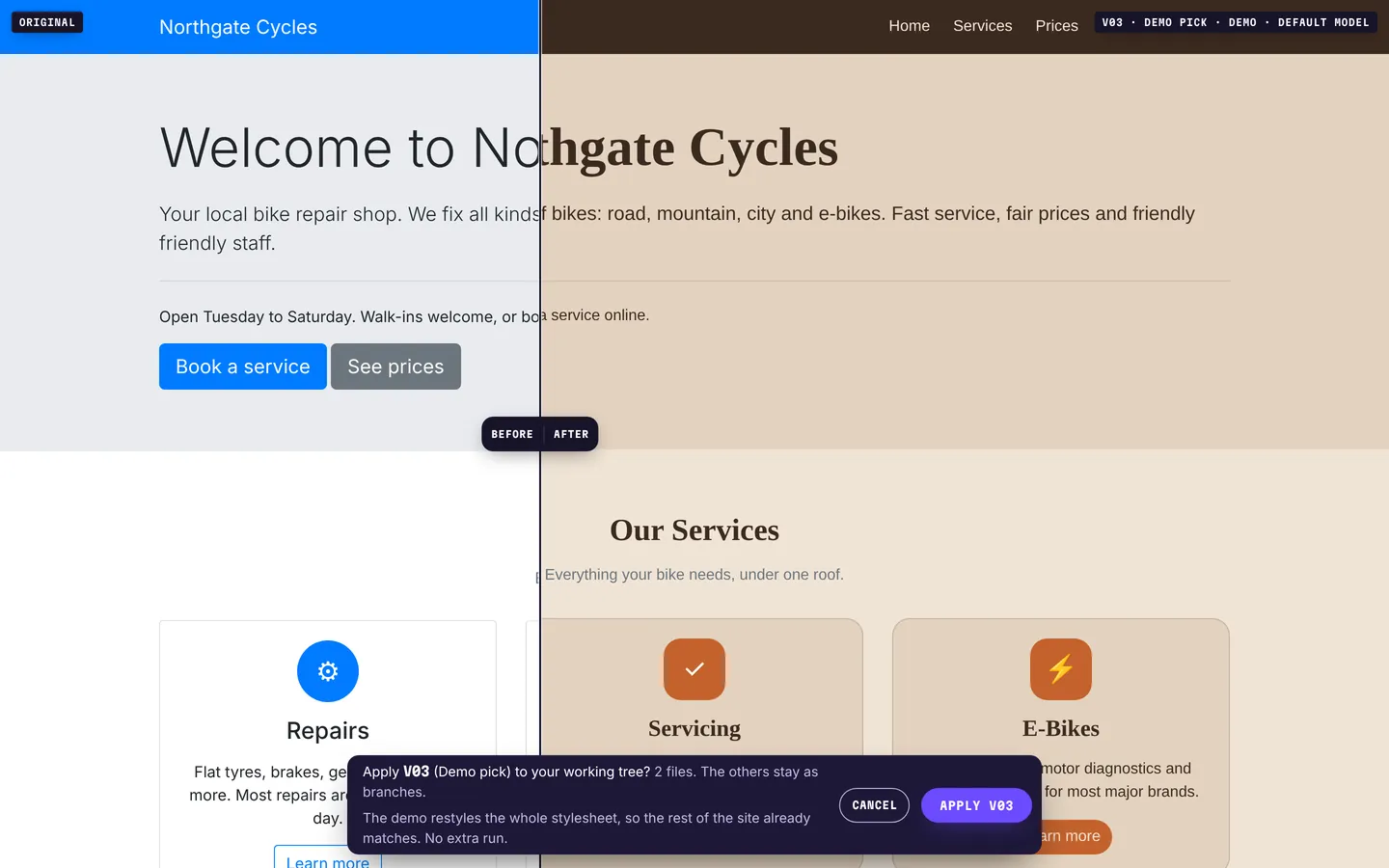
Task: Open the Home nav item
Action: [x=910, y=26]
